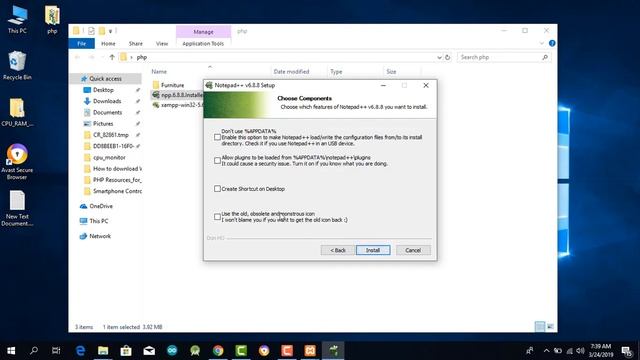Open Recycle Bin on desktop

coord(17,65)
